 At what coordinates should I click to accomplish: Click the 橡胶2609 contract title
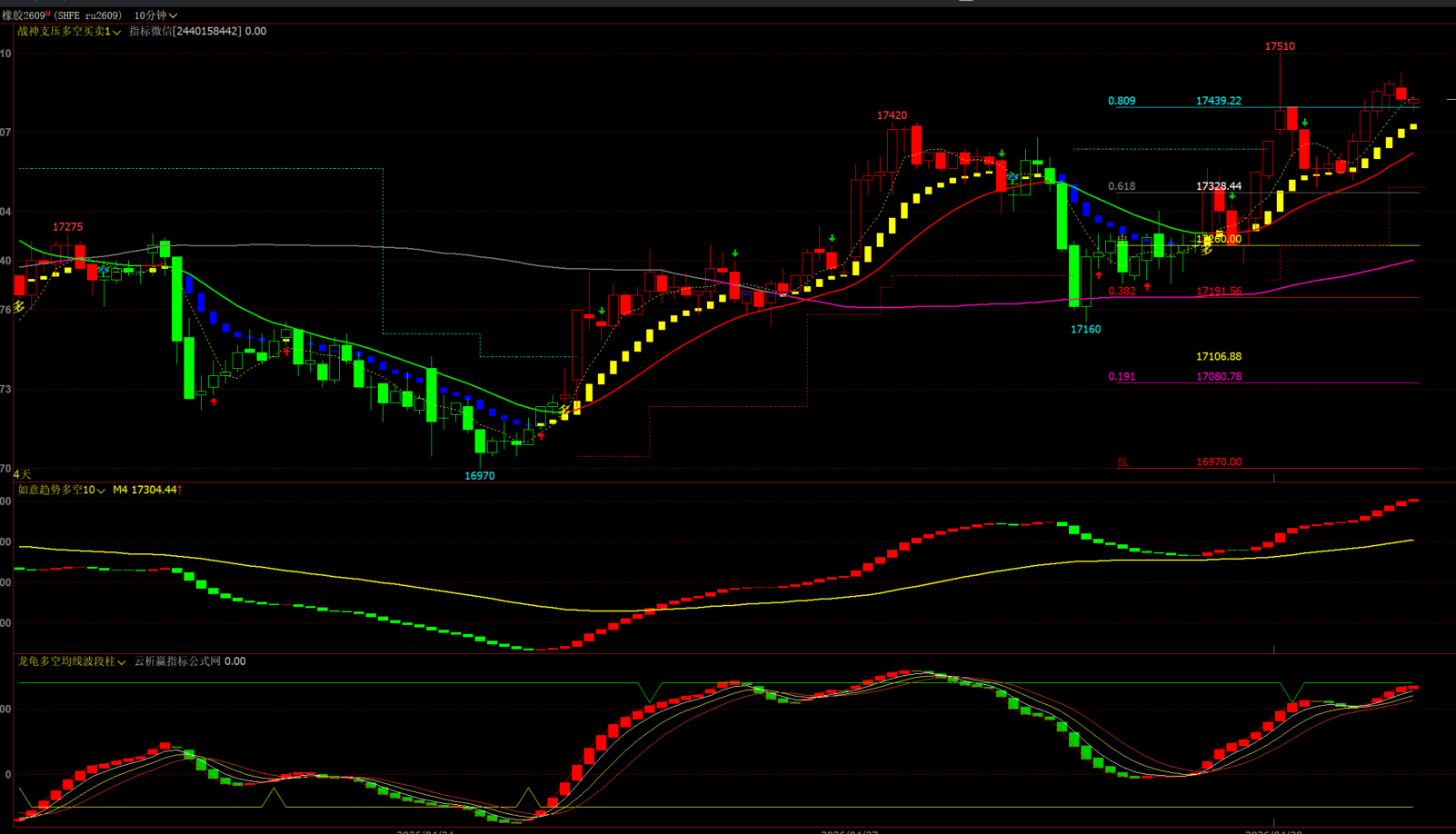click(23, 15)
